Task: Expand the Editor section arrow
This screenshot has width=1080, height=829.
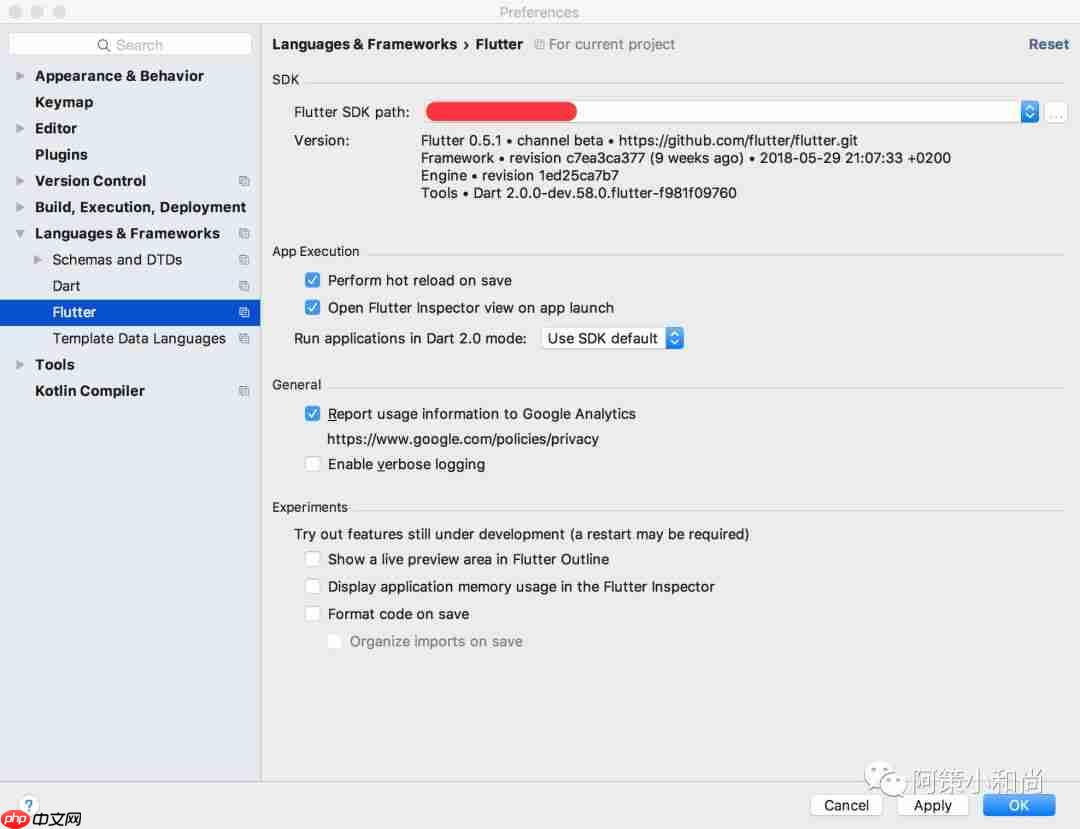Action: pyautogui.click(x=20, y=128)
